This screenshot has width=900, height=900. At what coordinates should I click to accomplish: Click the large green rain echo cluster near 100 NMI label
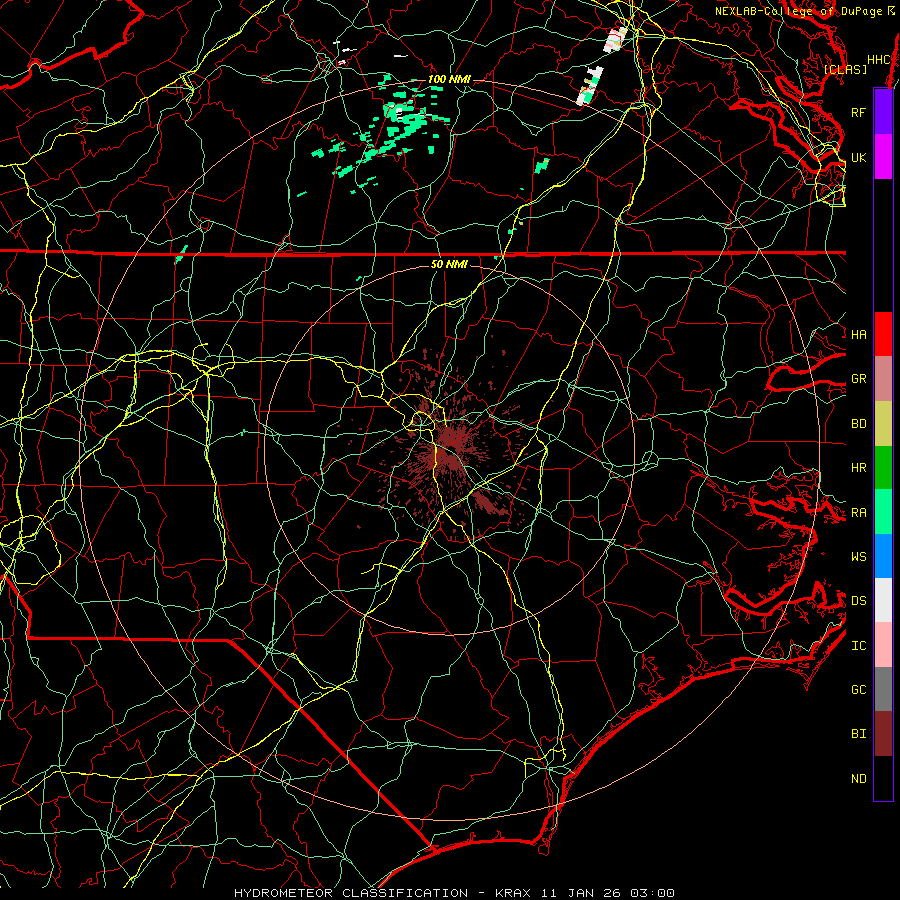coord(402,123)
